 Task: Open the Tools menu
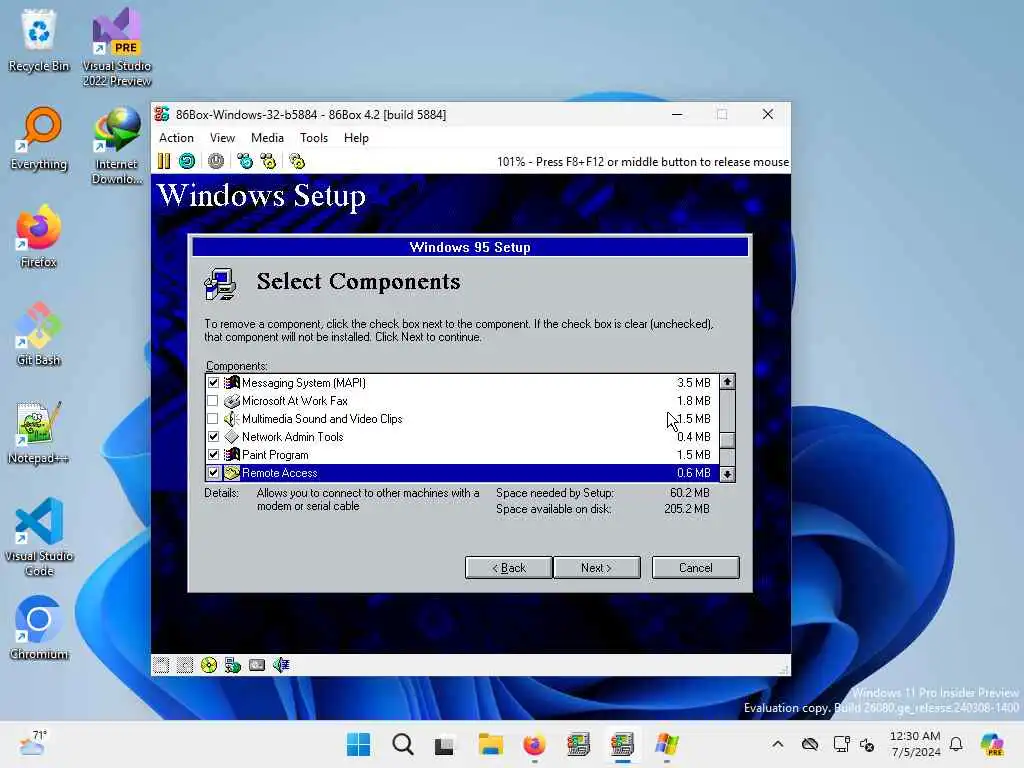[x=313, y=138]
